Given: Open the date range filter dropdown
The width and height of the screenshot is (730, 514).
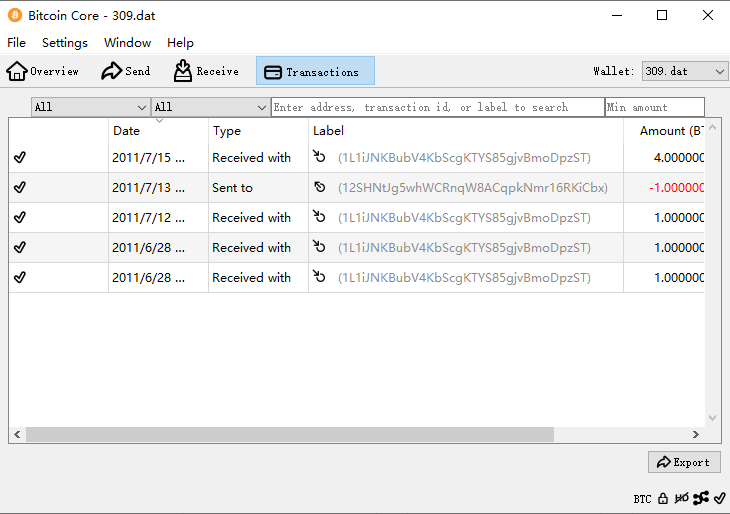Looking at the screenshot, I should [x=90, y=107].
